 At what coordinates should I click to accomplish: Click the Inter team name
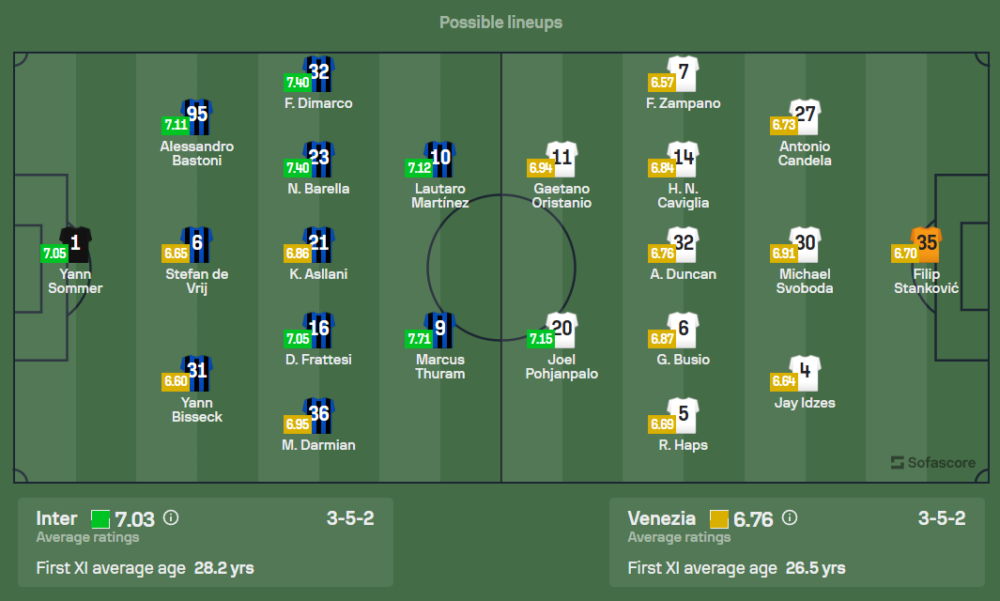click(56, 518)
